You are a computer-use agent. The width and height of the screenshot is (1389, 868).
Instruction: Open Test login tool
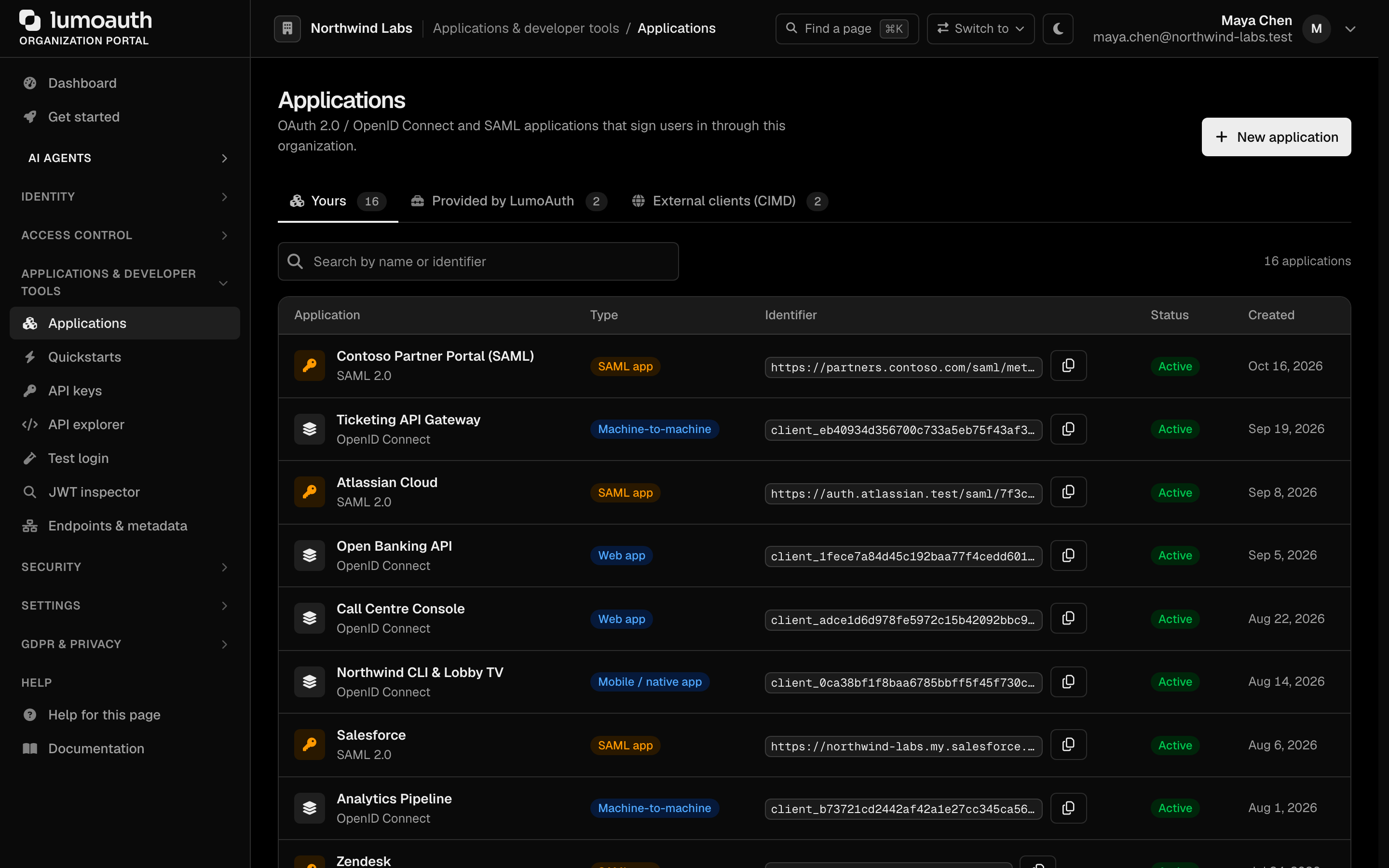pos(124,458)
